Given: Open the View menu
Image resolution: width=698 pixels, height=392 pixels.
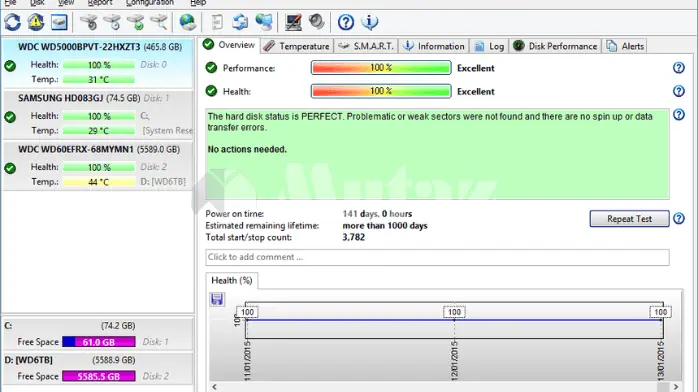Looking at the screenshot, I should [x=66, y=3].
